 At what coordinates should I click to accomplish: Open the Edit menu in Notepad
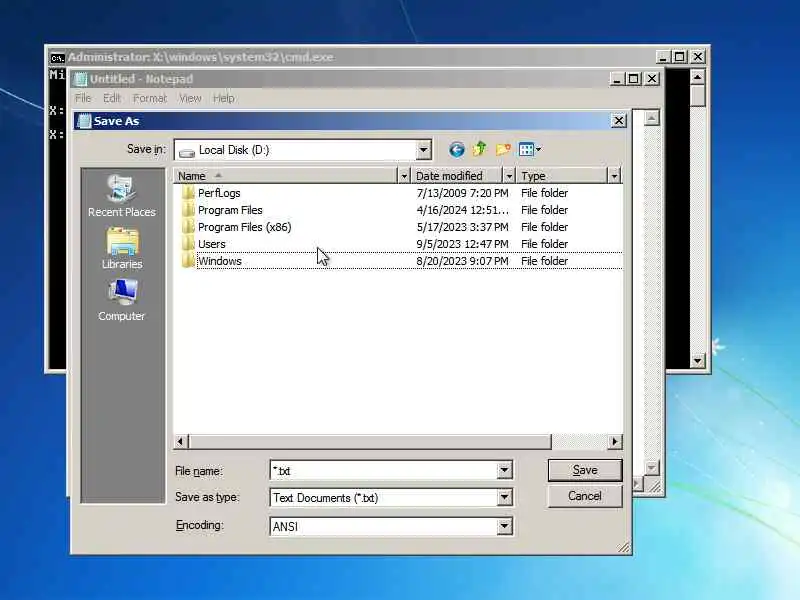click(112, 98)
